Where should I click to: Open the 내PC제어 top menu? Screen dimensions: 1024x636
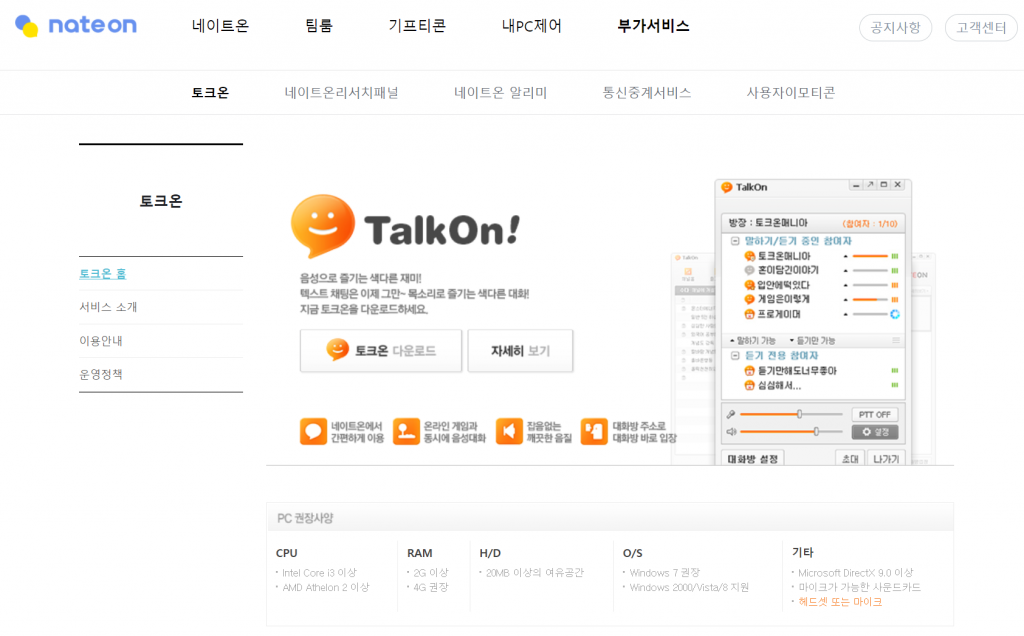532,26
